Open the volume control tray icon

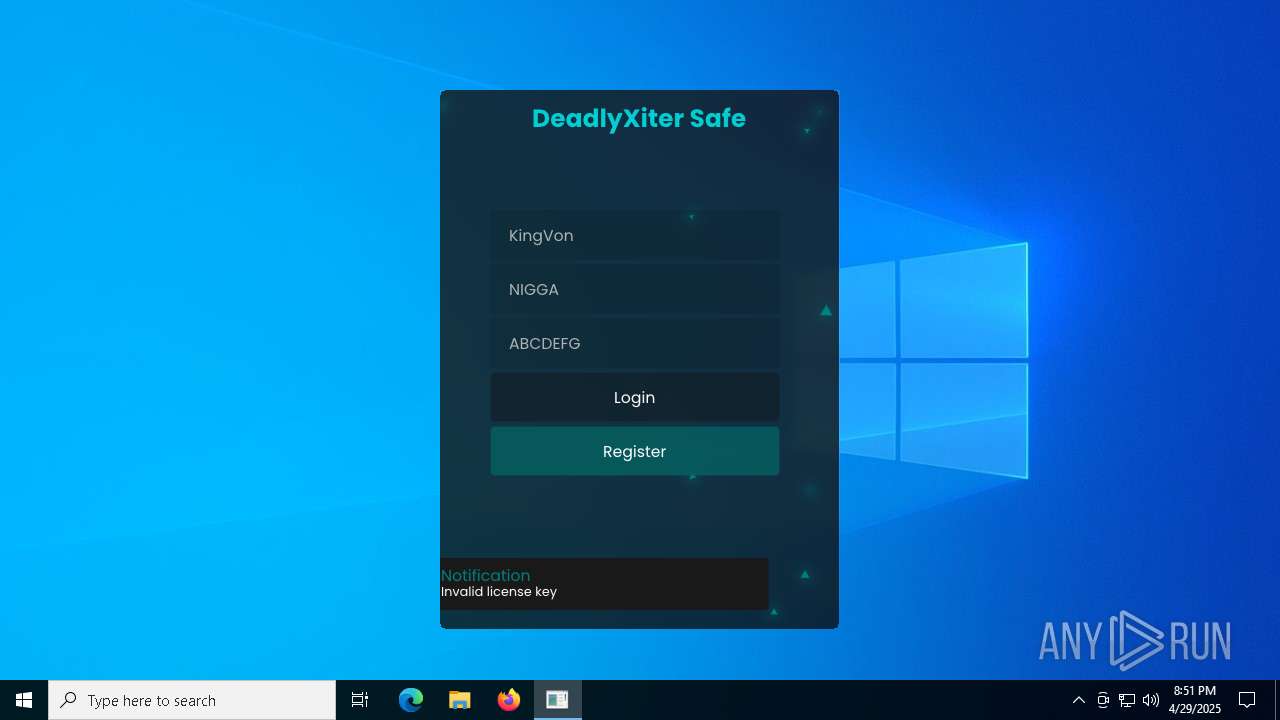pos(1151,700)
